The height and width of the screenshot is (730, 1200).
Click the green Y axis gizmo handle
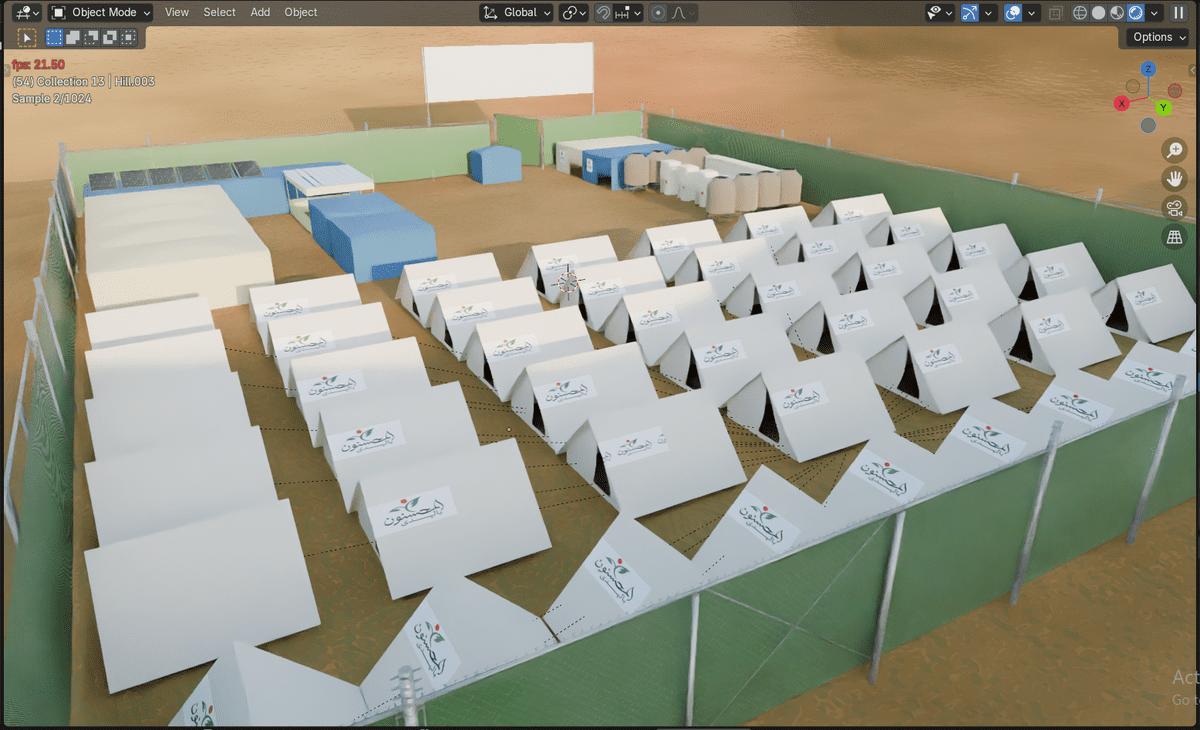click(1164, 107)
